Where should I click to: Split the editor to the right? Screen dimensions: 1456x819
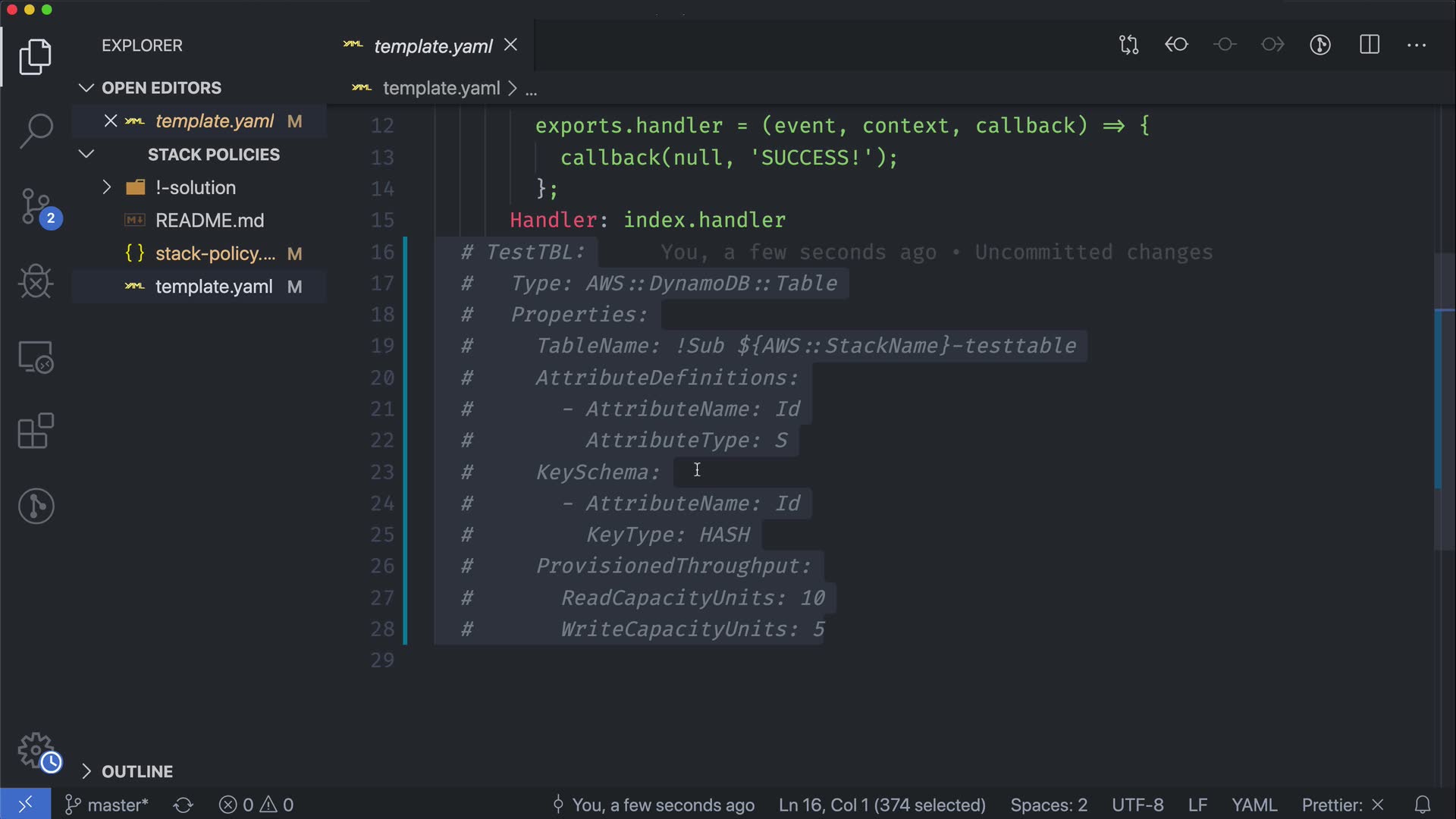[1370, 45]
